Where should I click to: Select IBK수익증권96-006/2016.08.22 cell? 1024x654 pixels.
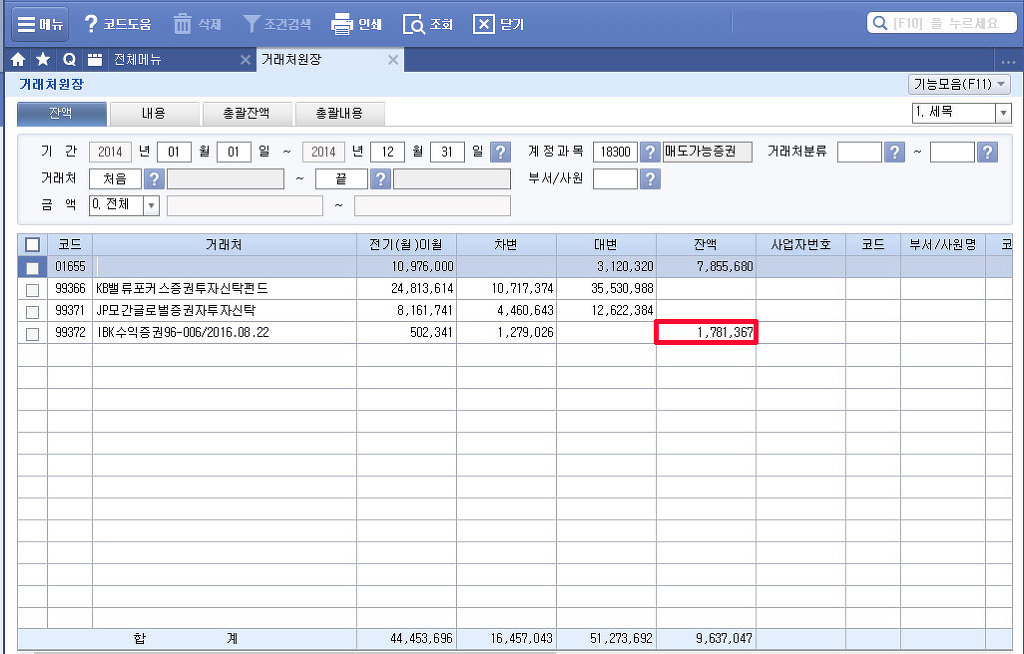click(224, 333)
